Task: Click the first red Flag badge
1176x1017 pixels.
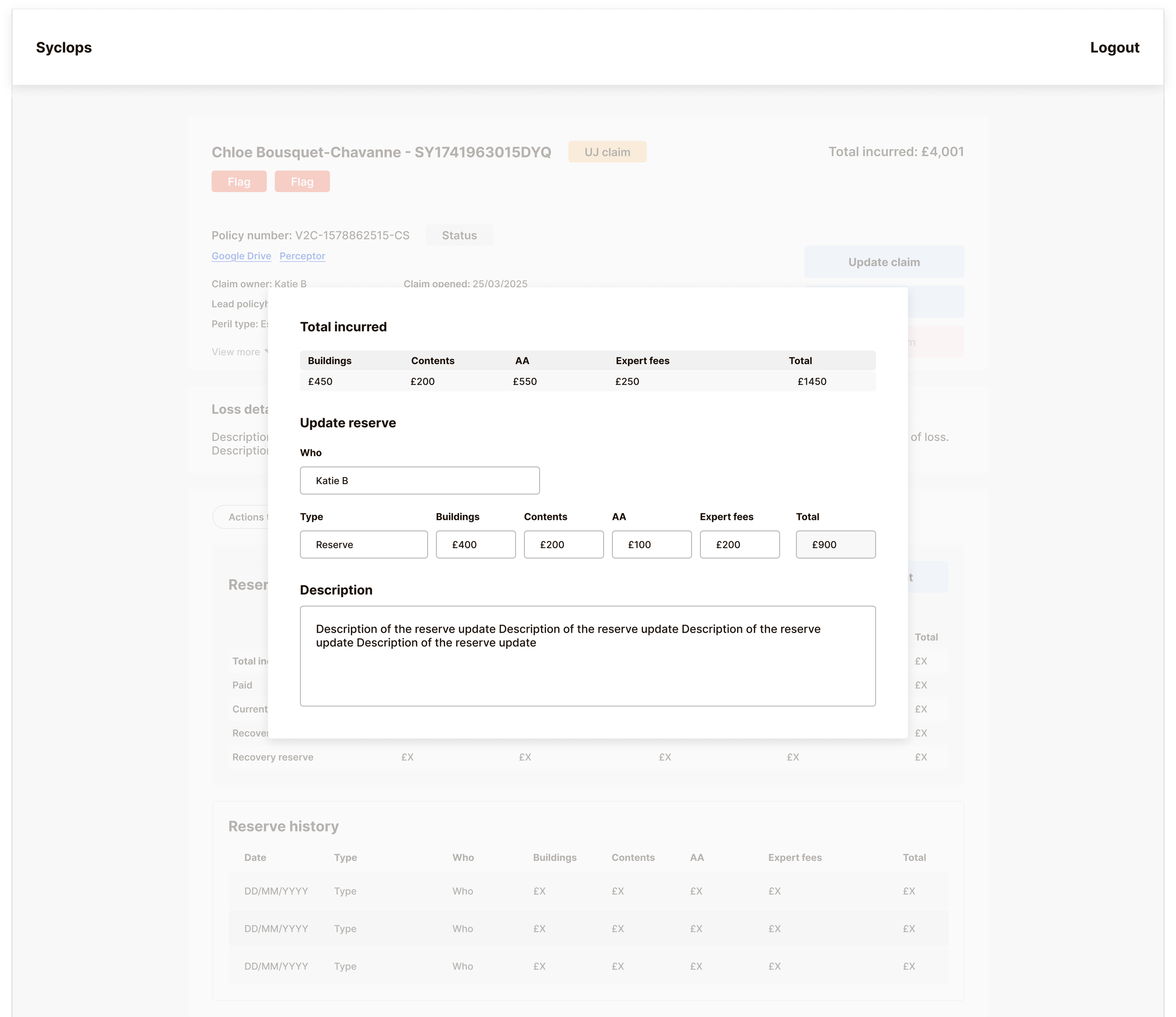Action: coord(239,182)
